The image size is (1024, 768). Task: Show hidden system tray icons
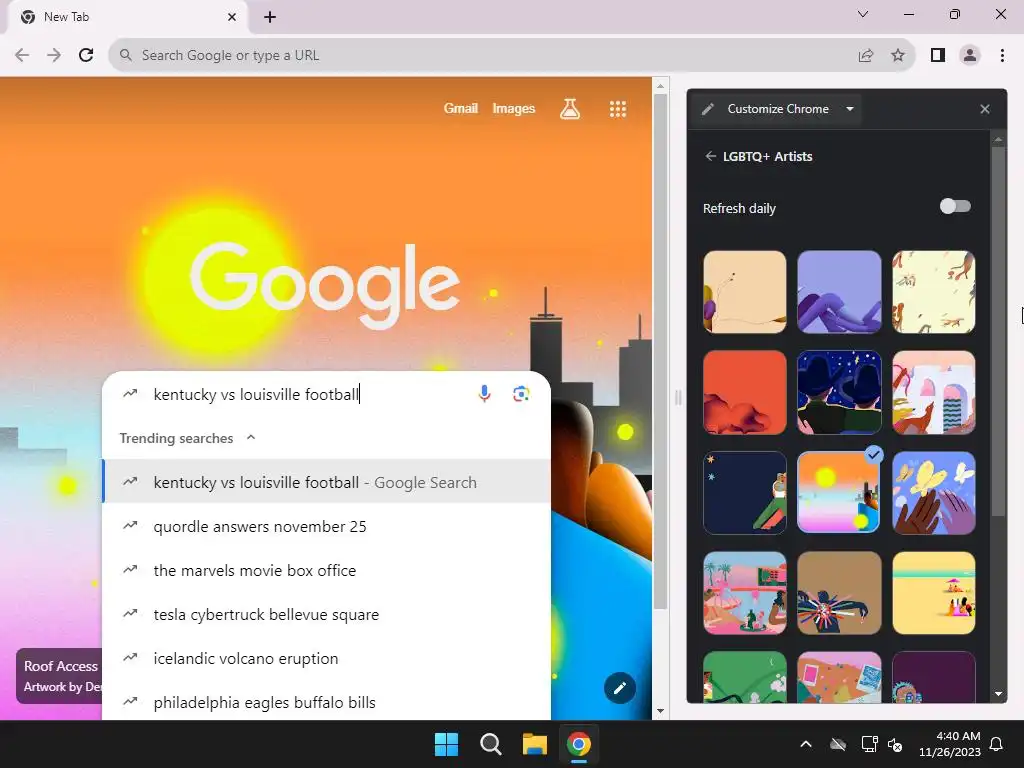pyautogui.click(x=806, y=744)
